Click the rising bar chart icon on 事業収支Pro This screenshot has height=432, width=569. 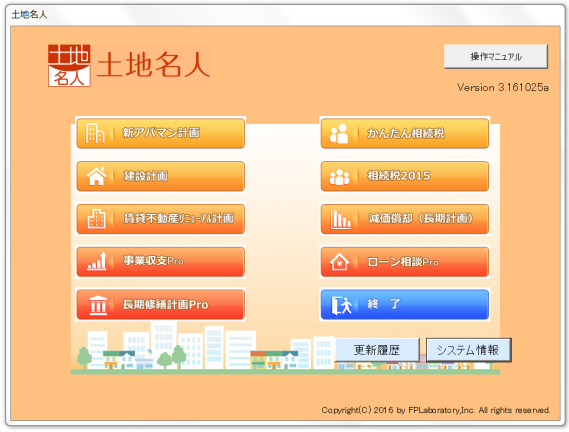tap(97, 261)
